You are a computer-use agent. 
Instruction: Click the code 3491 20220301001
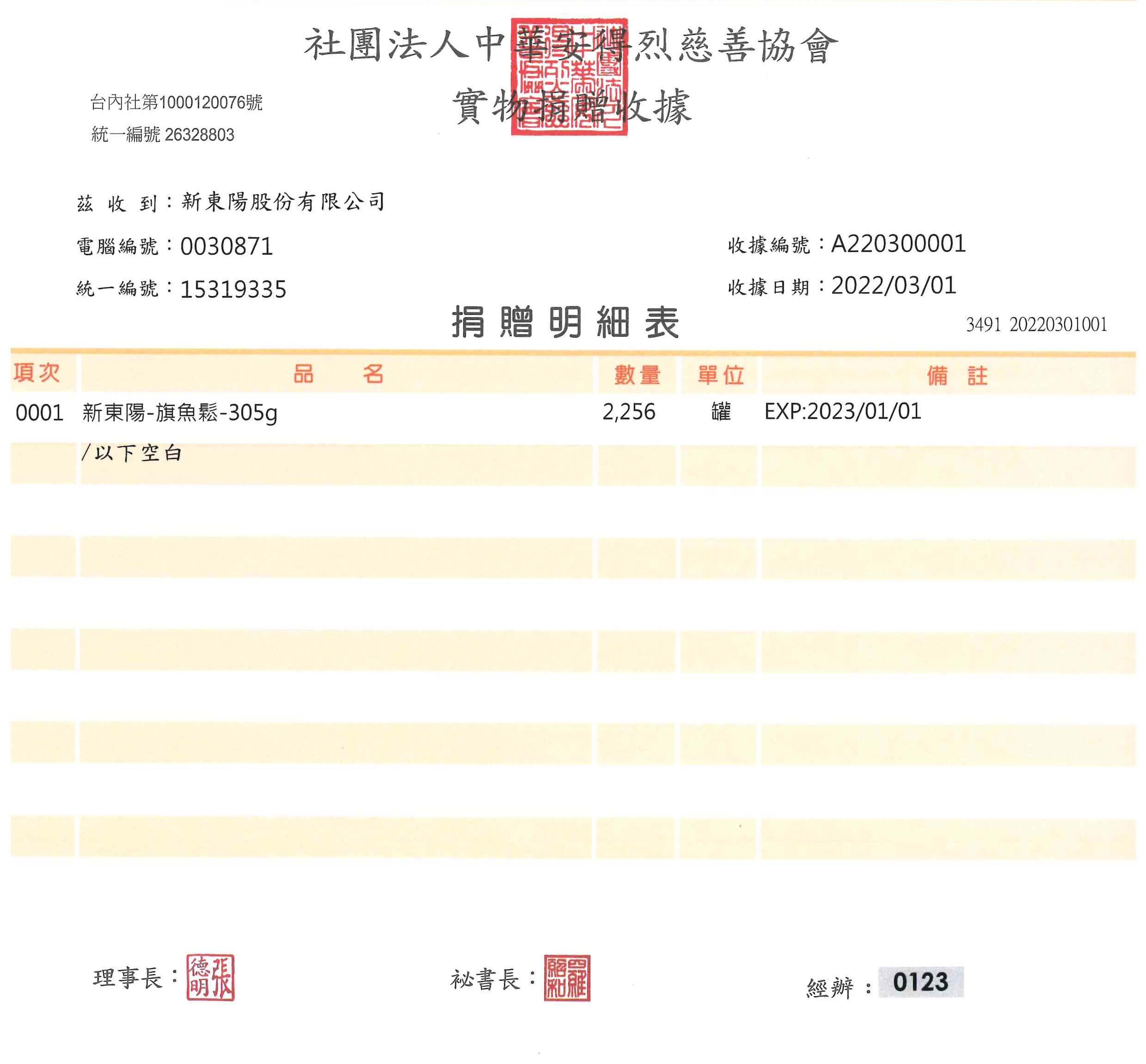(x=1036, y=325)
